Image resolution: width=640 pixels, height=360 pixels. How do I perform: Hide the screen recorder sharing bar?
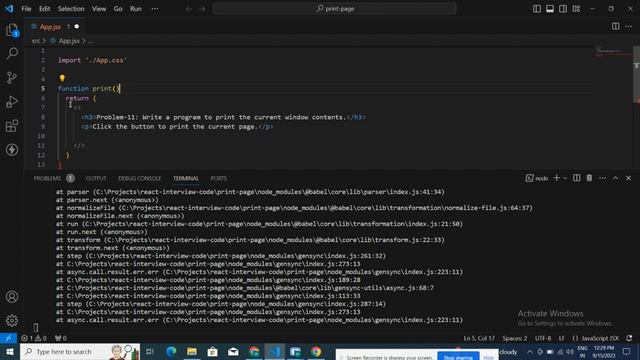click(489, 357)
